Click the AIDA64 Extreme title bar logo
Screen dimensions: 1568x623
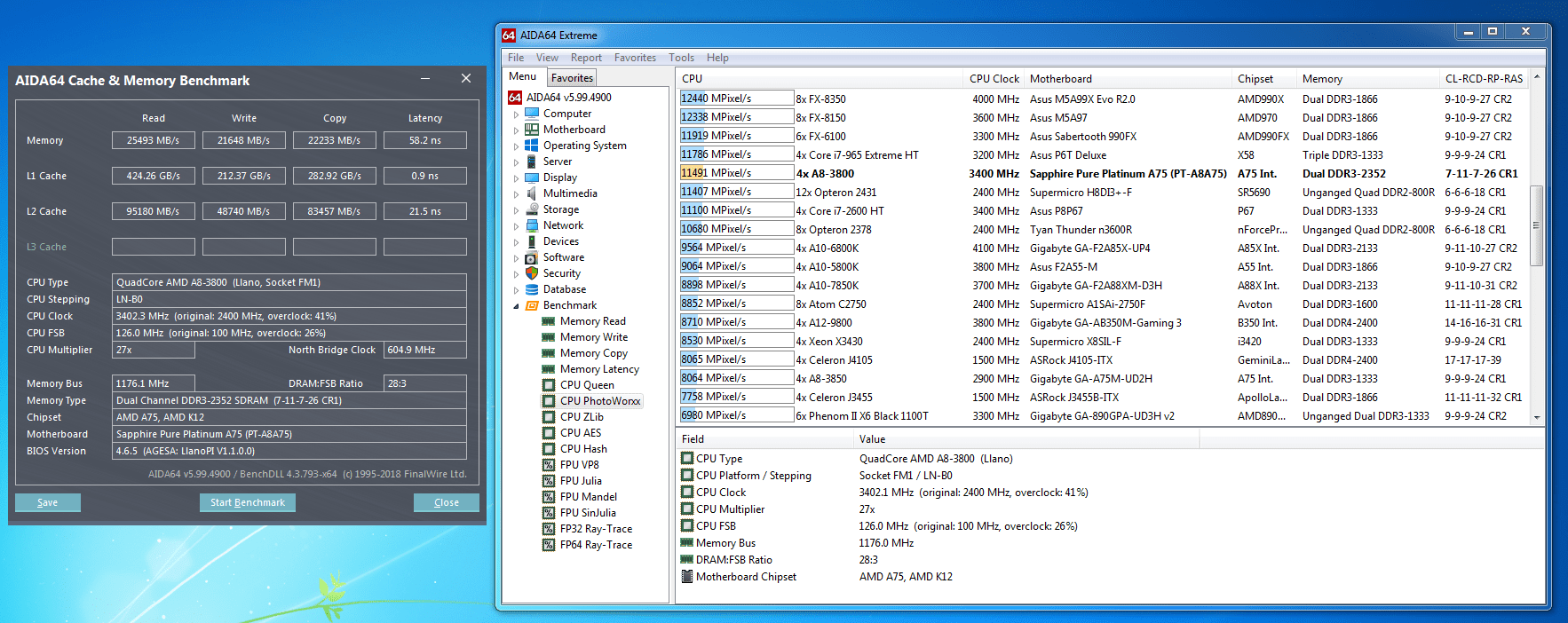[x=509, y=35]
